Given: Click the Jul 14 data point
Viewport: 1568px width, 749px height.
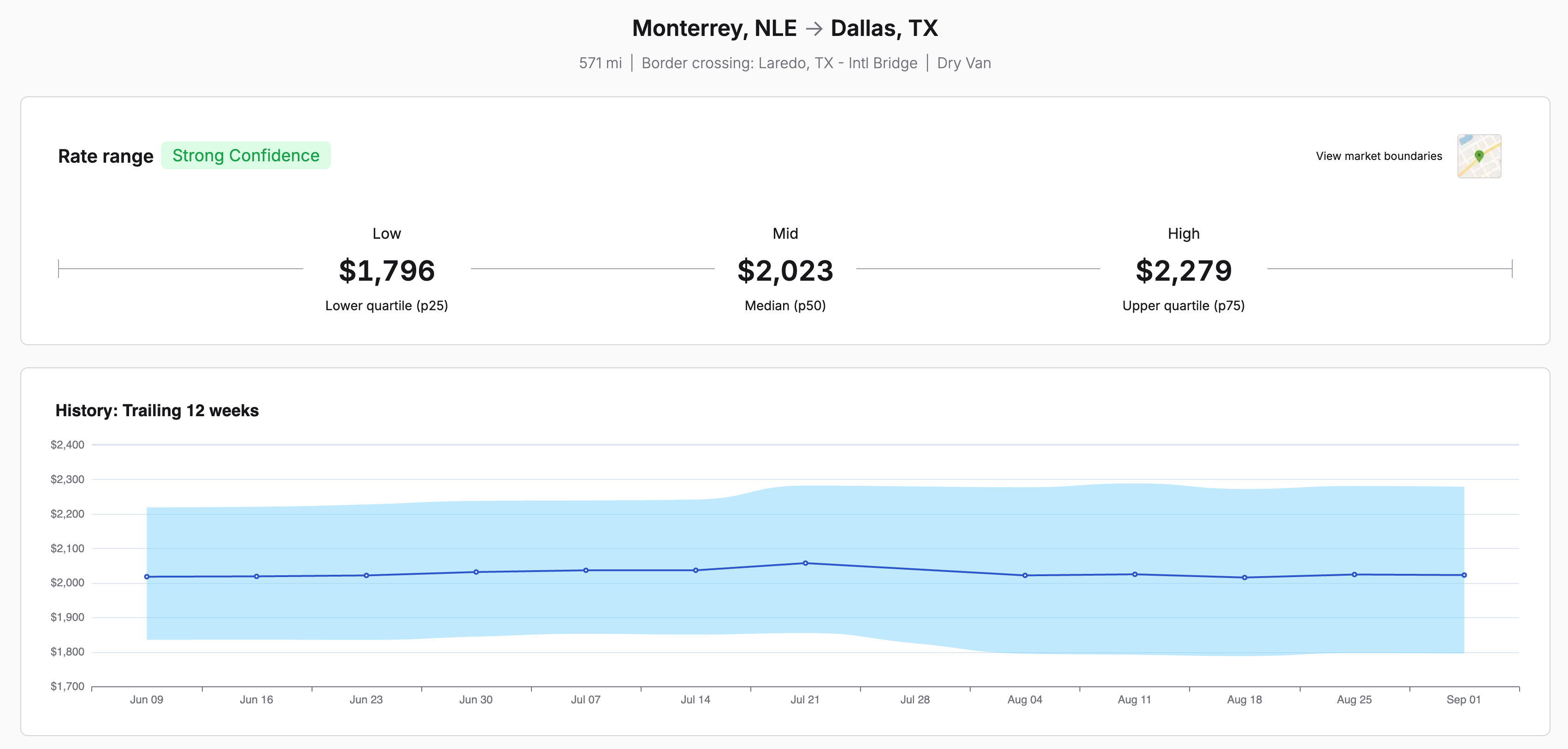Looking at the screenshot, I should point(696,571).
